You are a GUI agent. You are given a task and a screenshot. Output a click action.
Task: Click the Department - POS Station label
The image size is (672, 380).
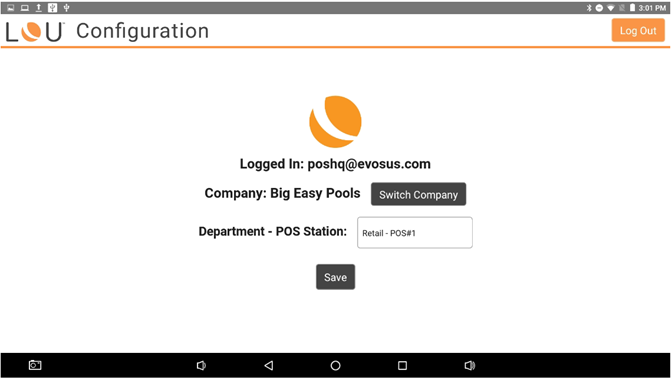(x=273, y=231)
